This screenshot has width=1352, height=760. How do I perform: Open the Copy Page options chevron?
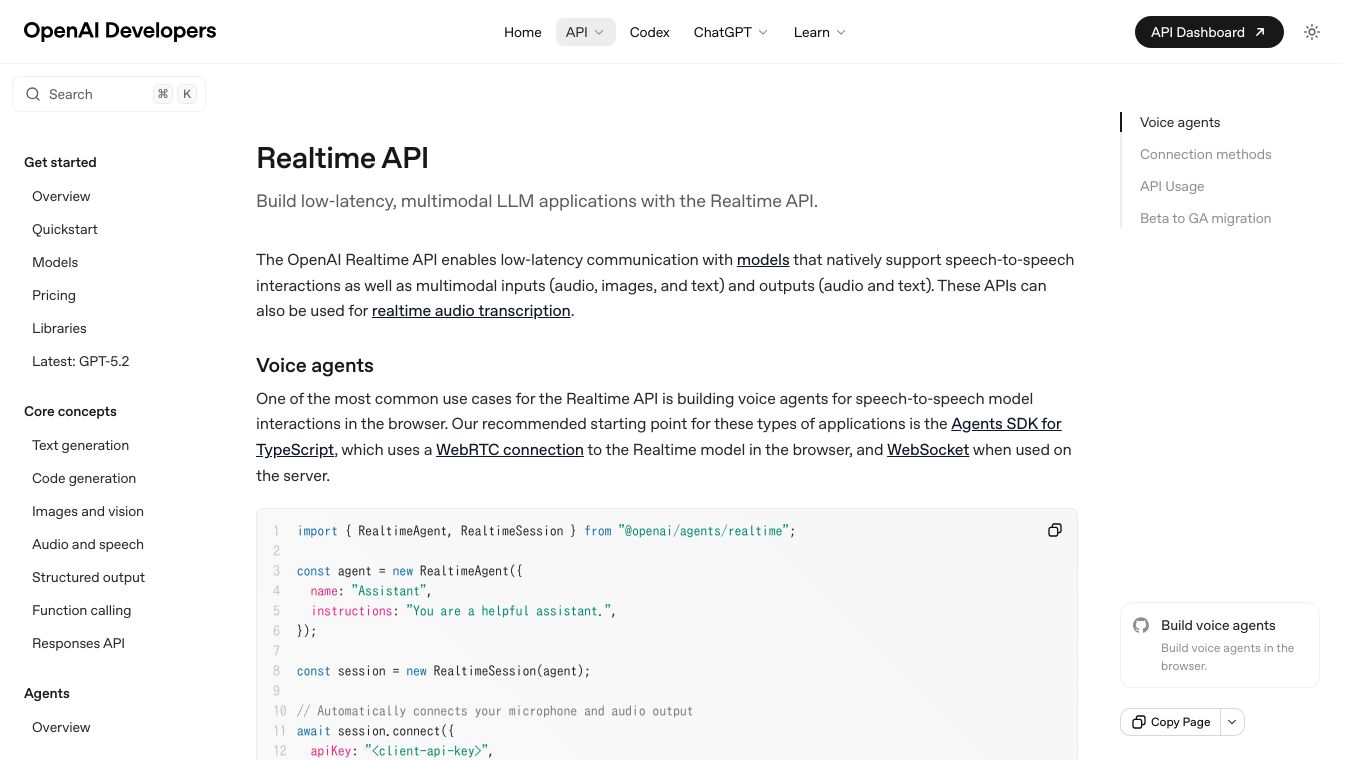1232,721
